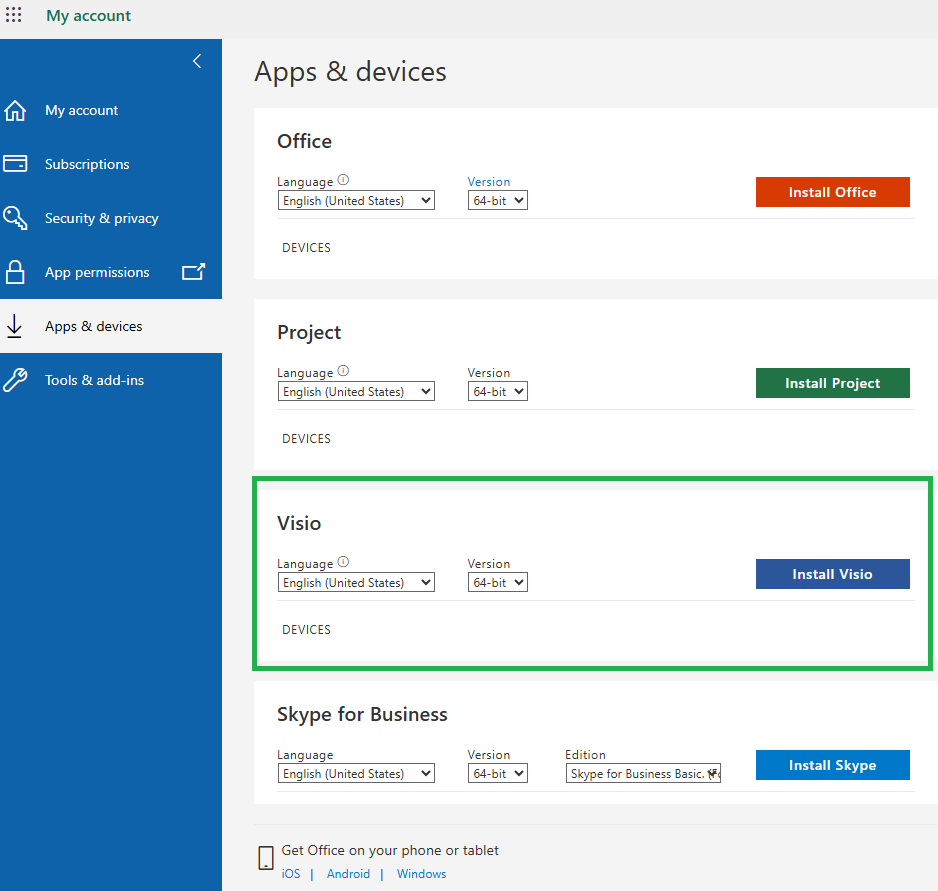Viewport: 938px width, 891px height.
Task: Click the padlock icon for App permissions
Action: 15,272
